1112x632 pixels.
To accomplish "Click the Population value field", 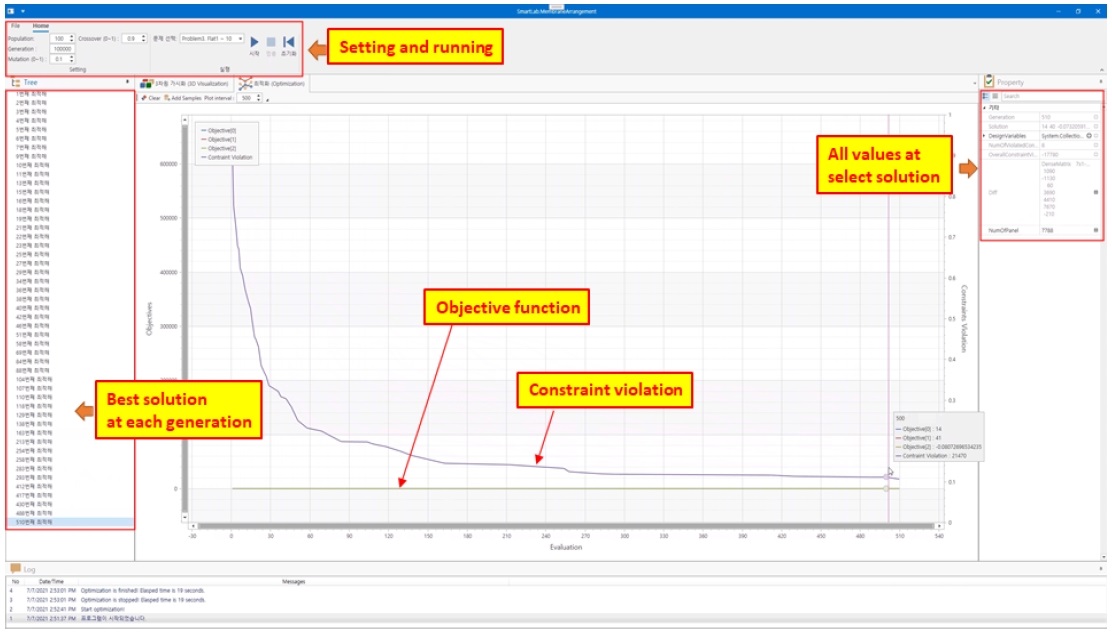I will 62,38.
